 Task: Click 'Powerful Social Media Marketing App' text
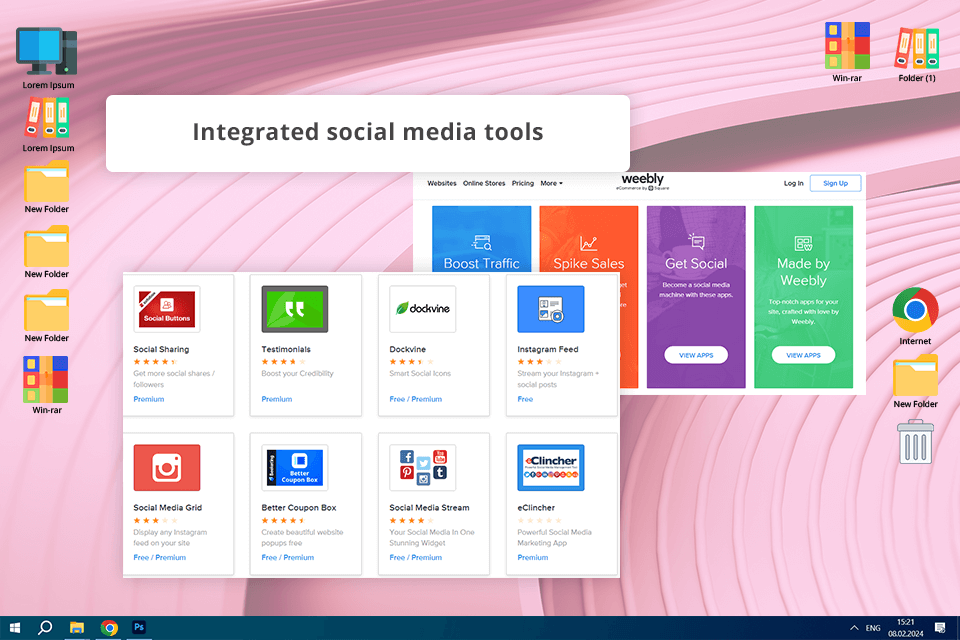[x=555, y=538]
